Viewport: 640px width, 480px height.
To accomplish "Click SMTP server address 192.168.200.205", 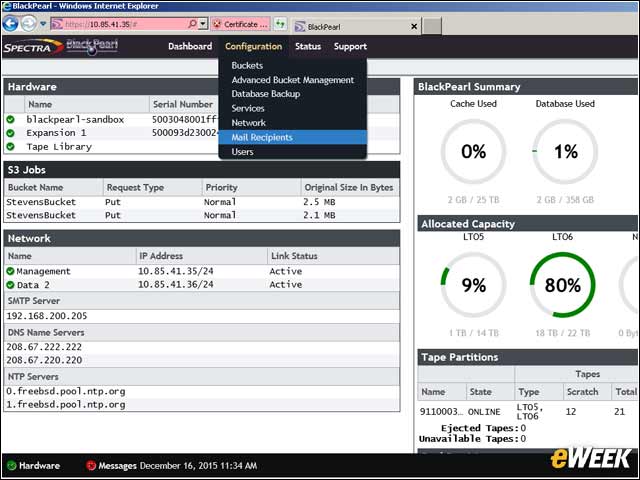I will click(x=47, y=316).
